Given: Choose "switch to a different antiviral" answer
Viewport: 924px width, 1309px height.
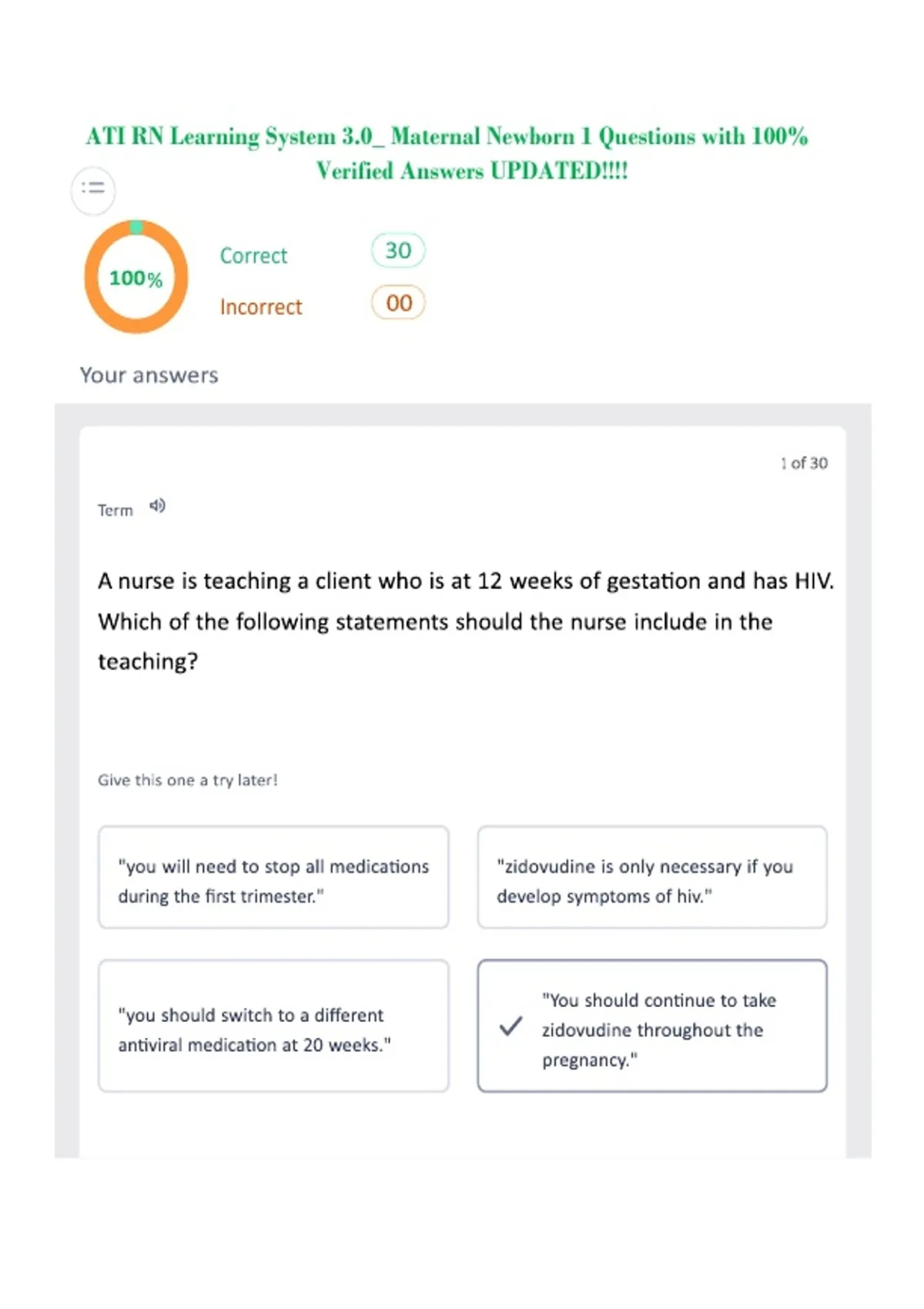Looking at the screenshot, I should pos(273,1026).
